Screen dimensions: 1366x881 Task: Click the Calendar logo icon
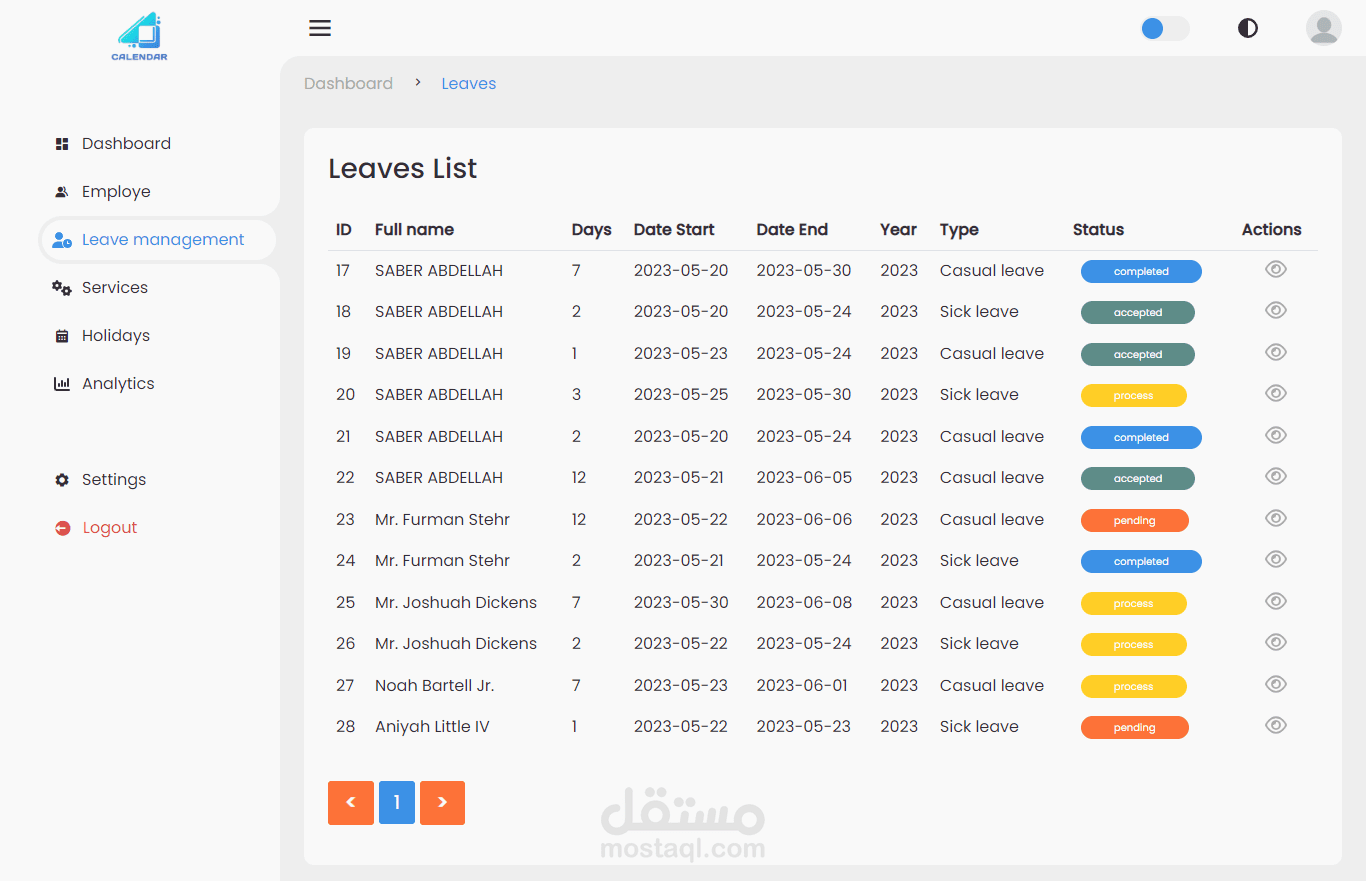click(139, 37)
